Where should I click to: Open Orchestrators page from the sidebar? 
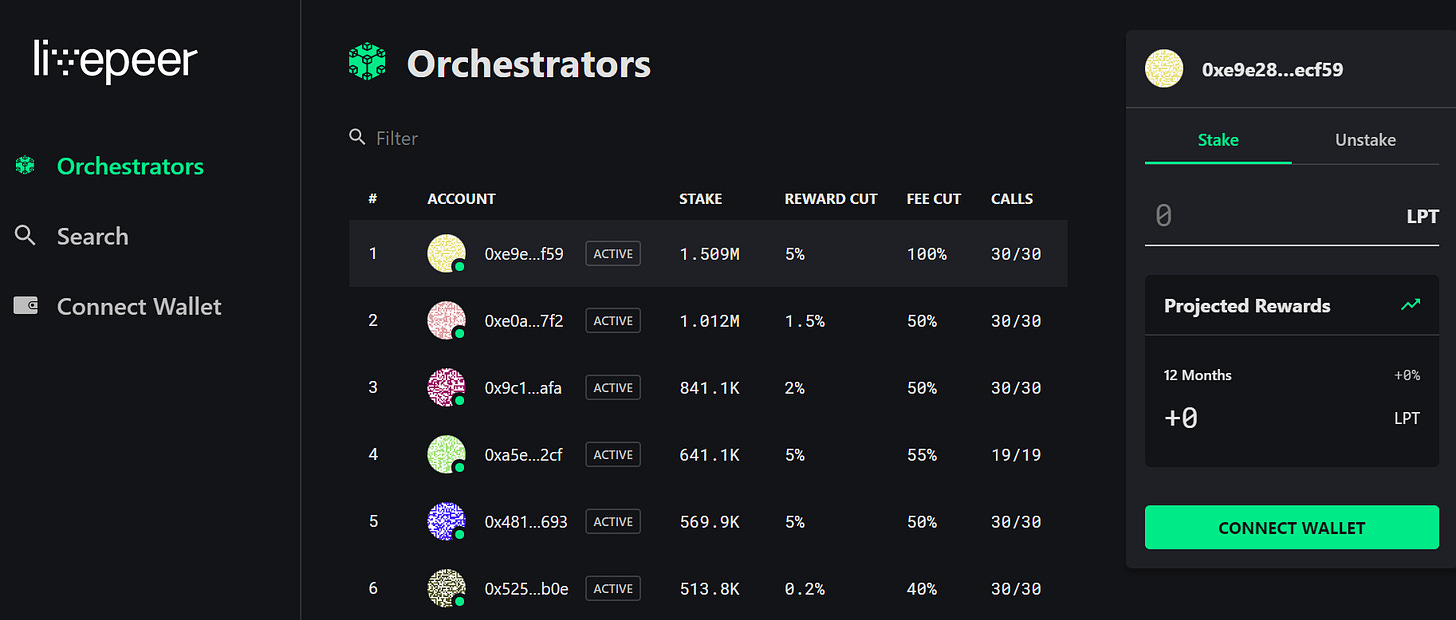click(130, 166)
